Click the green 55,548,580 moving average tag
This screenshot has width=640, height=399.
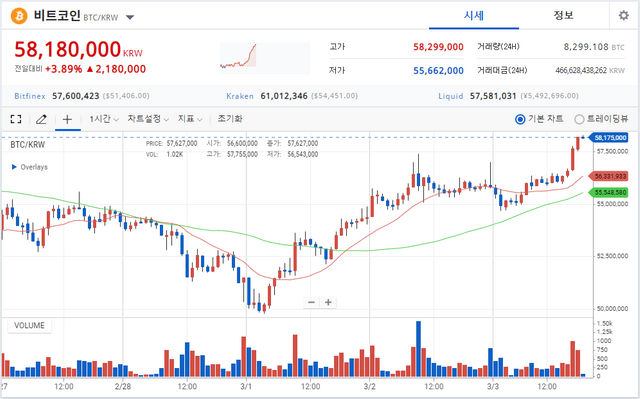point(609,192)
